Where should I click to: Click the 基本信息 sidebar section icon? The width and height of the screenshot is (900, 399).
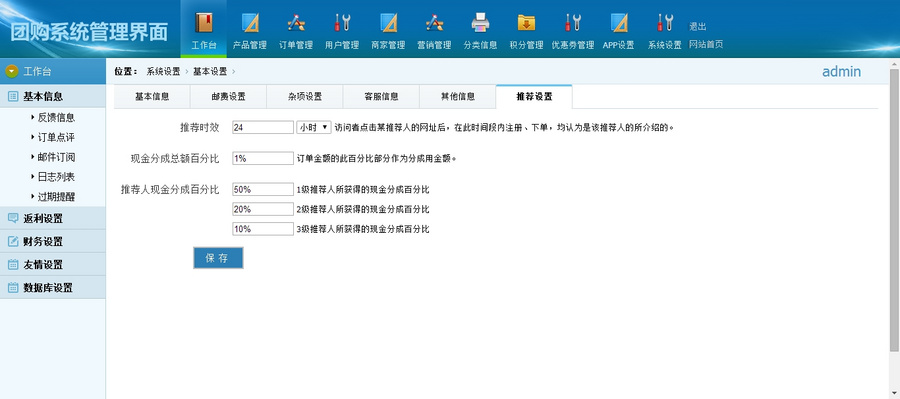tap(13, 96)
